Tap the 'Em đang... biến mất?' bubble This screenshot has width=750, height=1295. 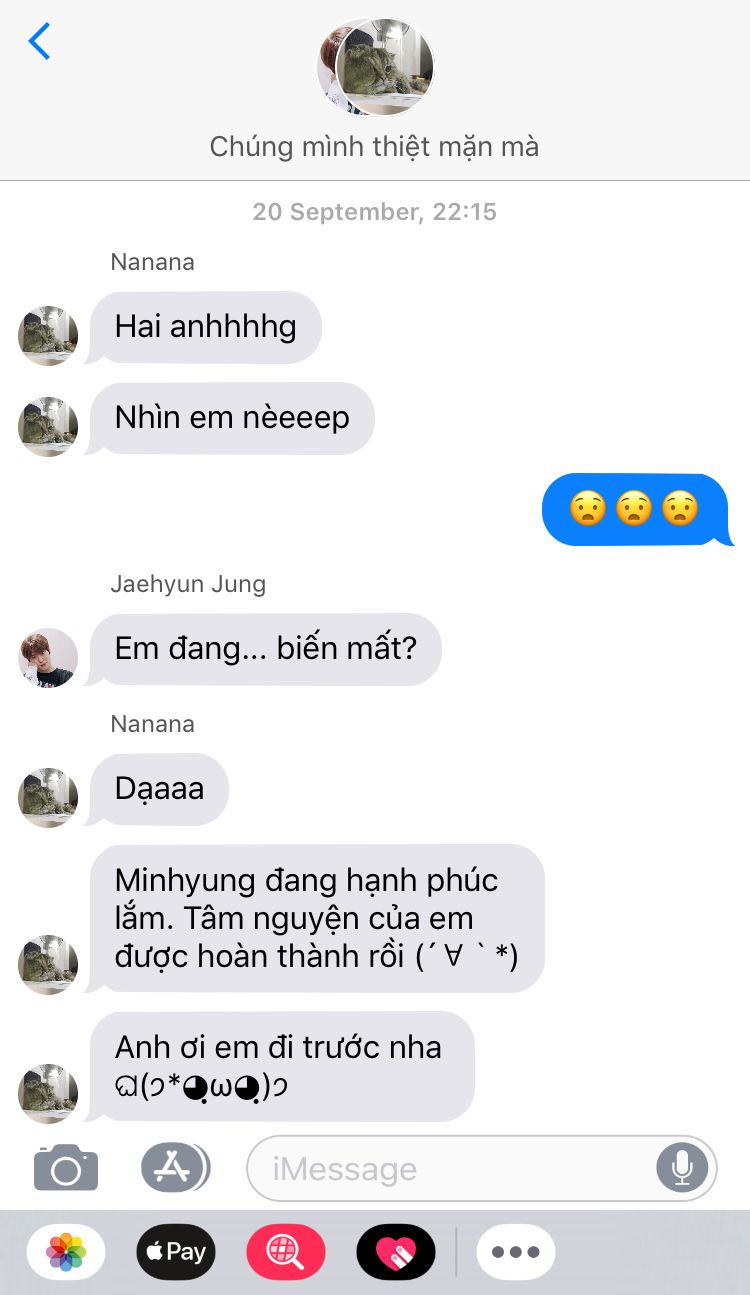point(264,649)
